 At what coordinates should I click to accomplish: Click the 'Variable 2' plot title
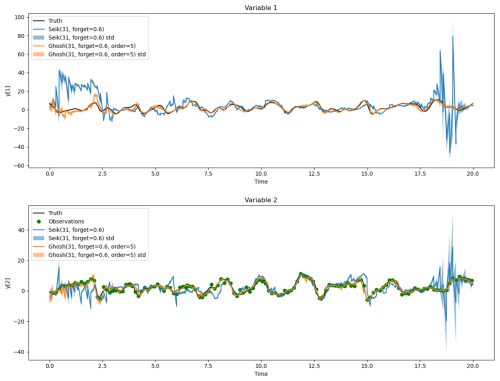pyautogui.click(x=261, y=200)
